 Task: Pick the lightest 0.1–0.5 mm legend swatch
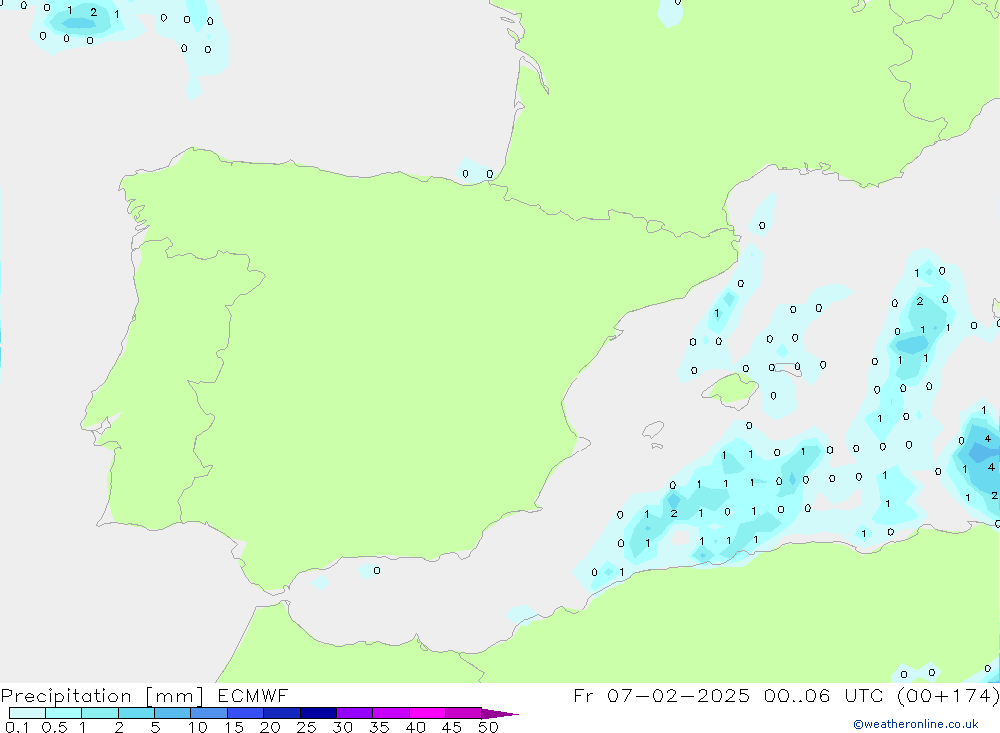(27, 713)
